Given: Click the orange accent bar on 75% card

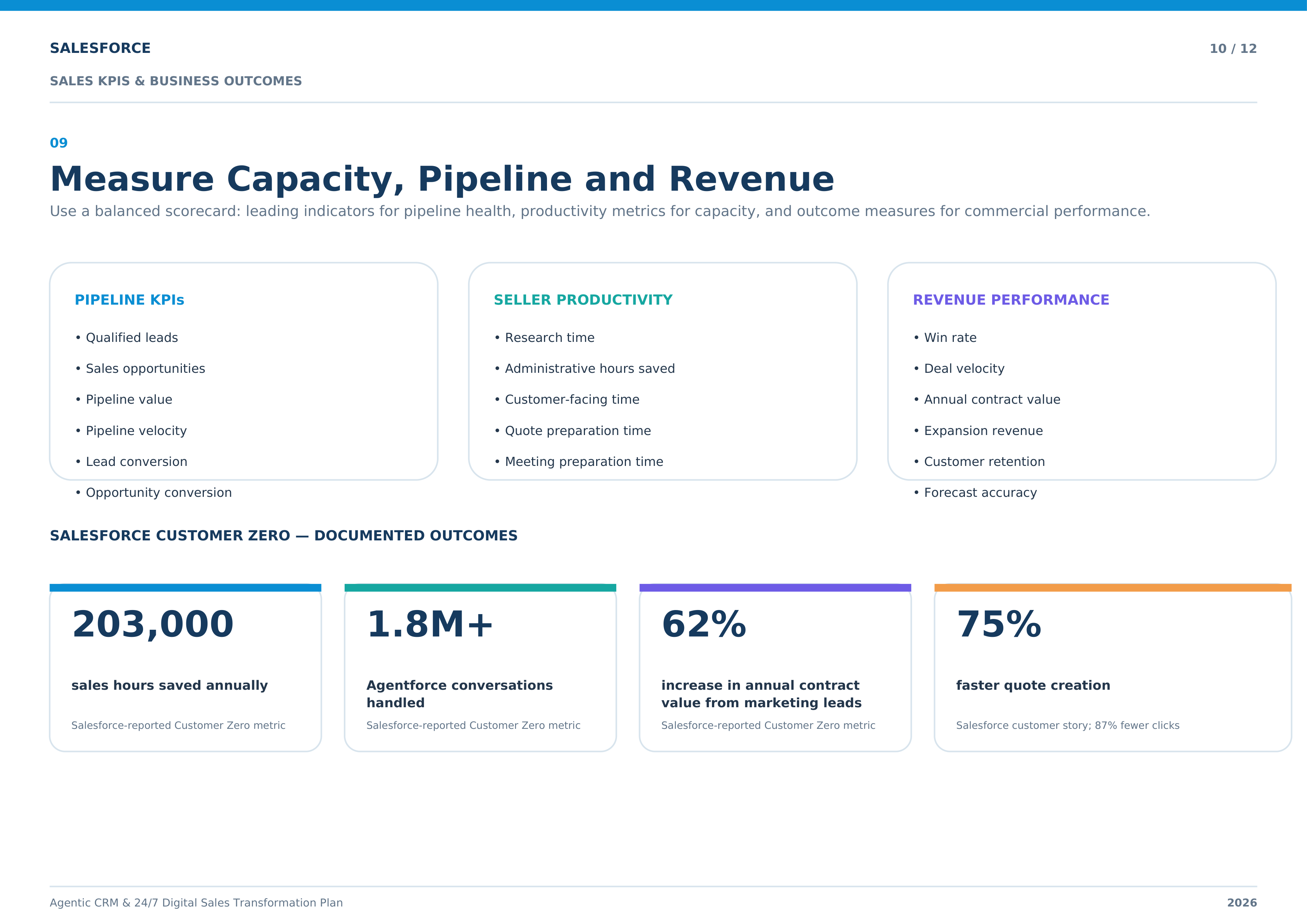Looking at the screenshot, I should coord(1113,588).
